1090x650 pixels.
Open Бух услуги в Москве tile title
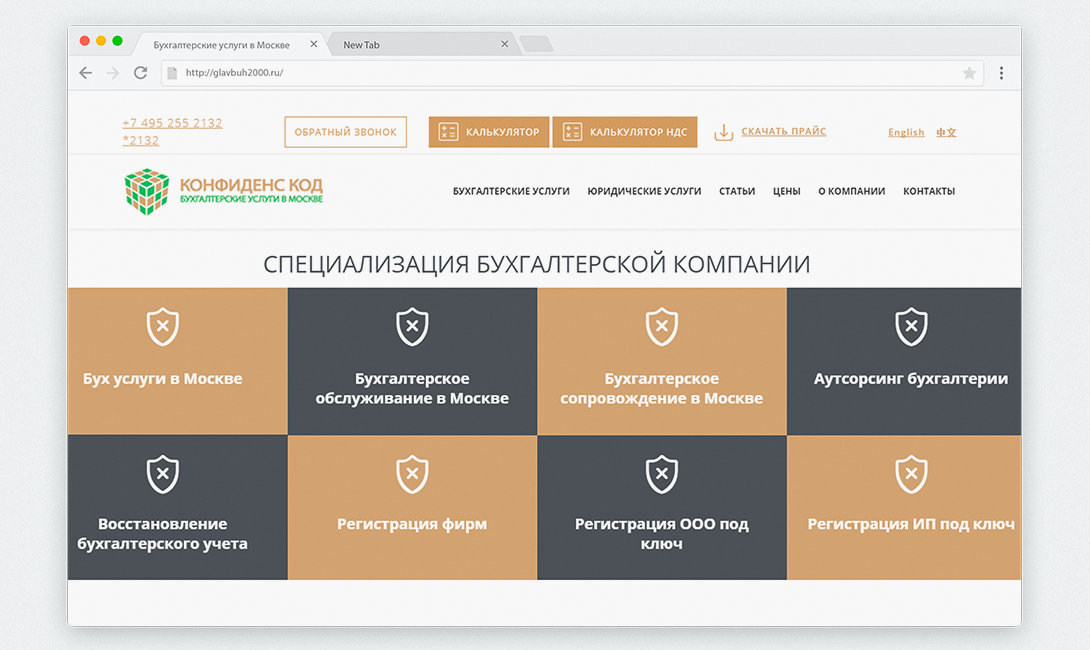tap(163, 379)
